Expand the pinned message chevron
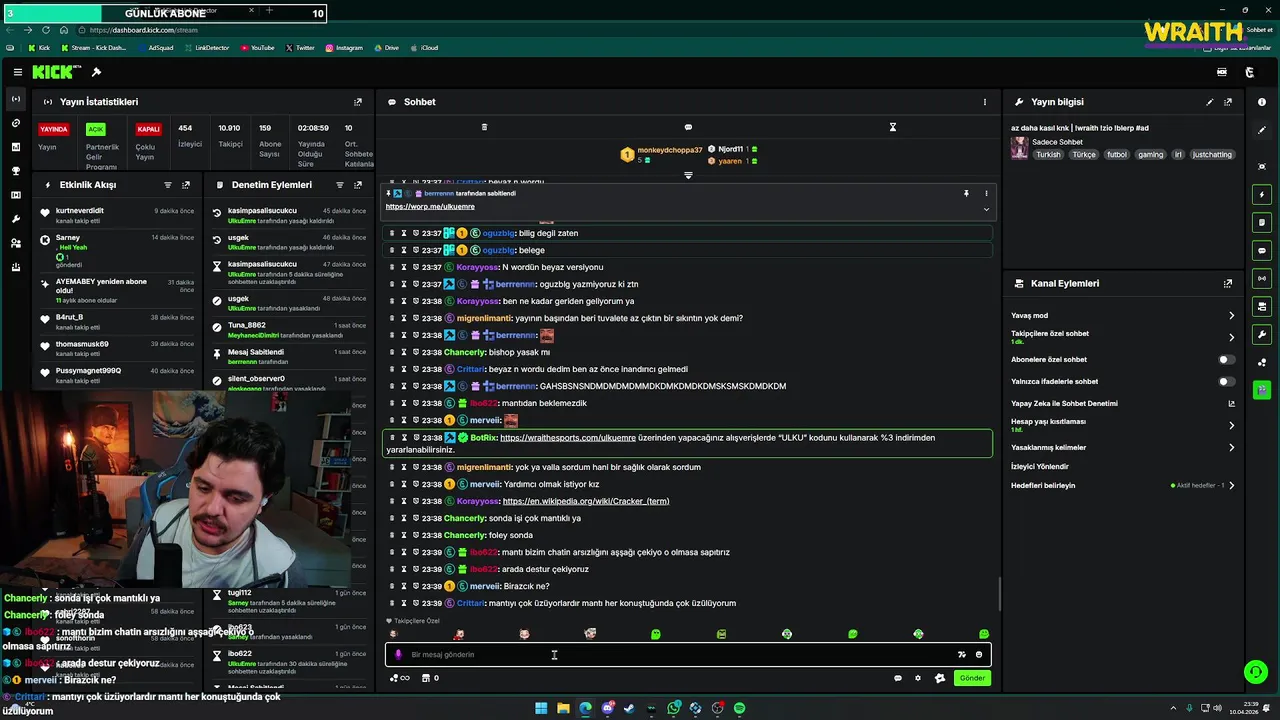 [986, 209]
